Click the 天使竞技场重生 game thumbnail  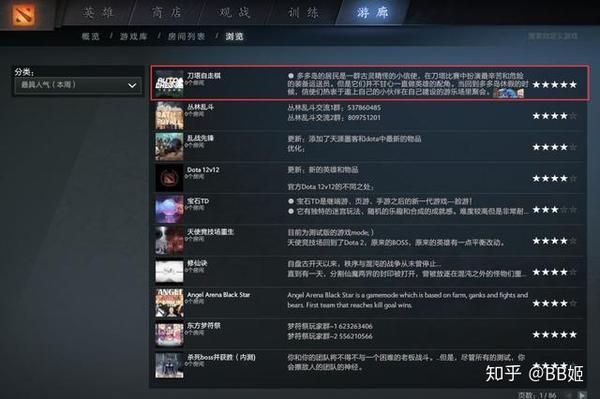pos(169,240)
